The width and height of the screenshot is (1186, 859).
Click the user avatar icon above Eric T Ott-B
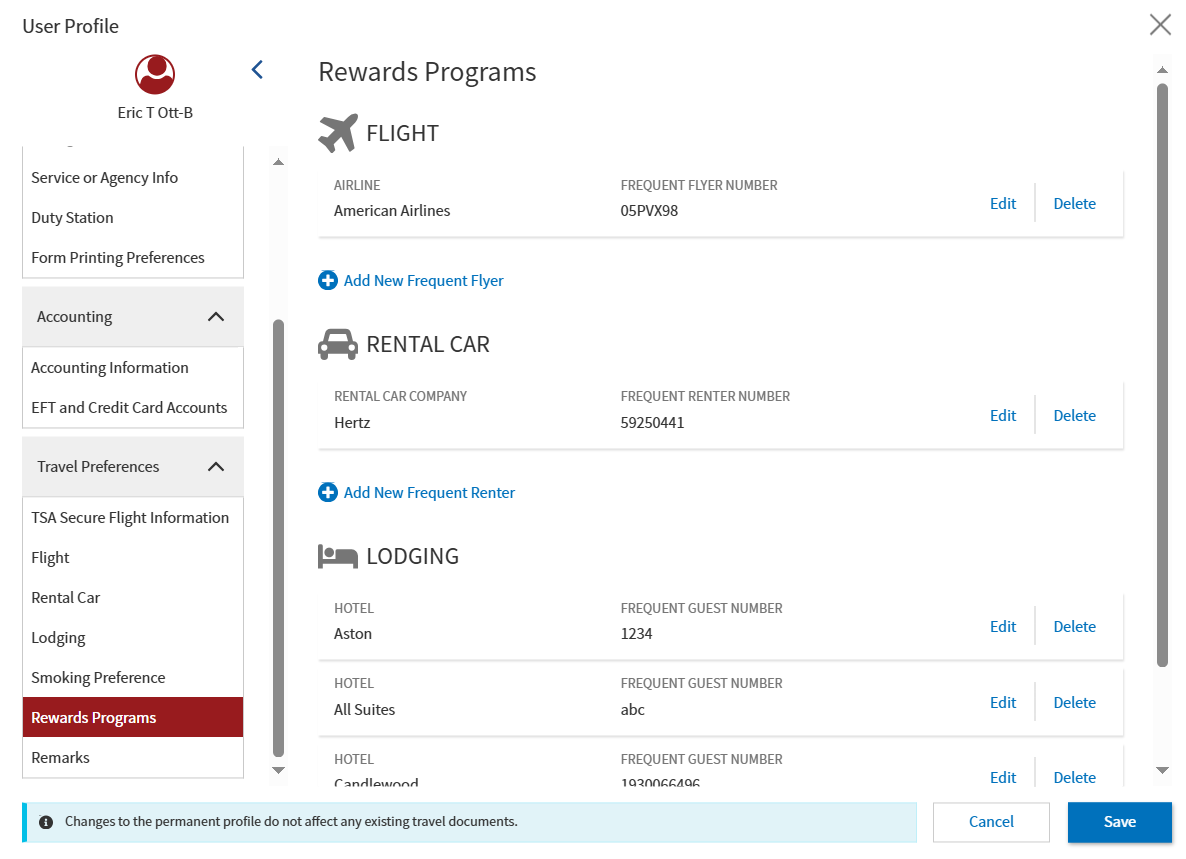click(x=155, y=75)
